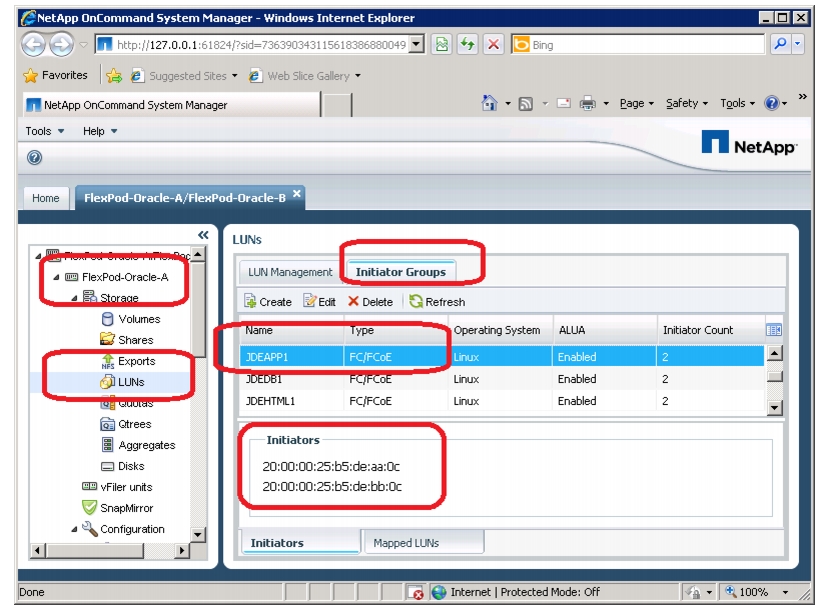Viewport: 821px width, 614px height.
Task: Click the Bing search magnifier icon
Action: 780,44
